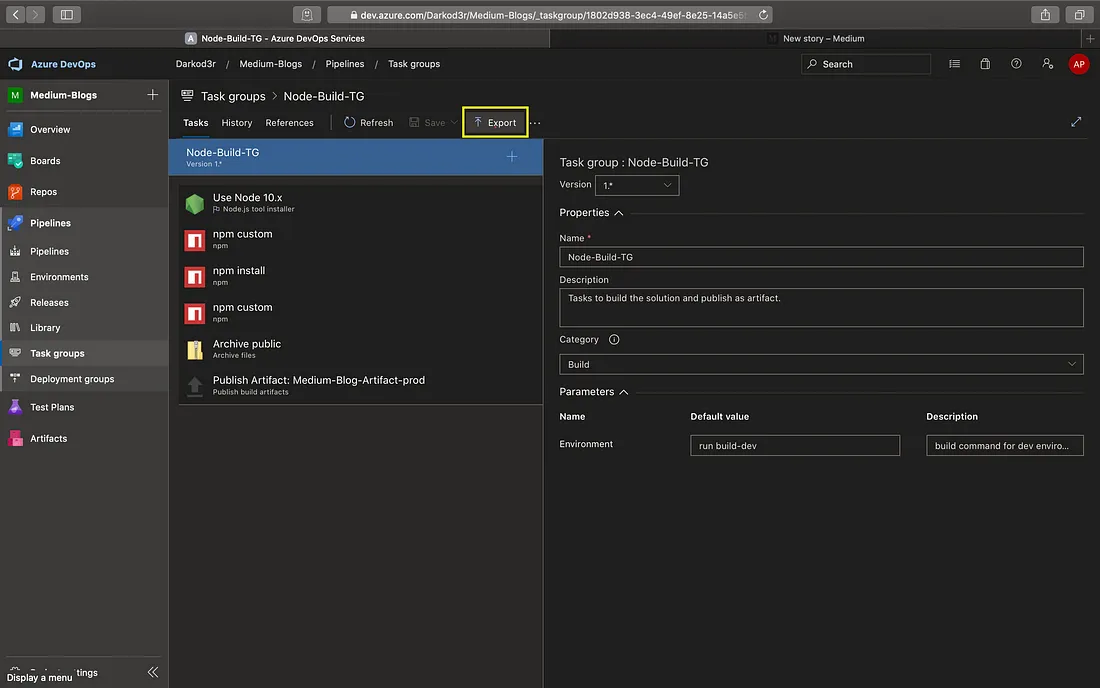Open the Marketplace shopping bag icon
Image resolution: width=1100 pixels, height=688 pixels.
[985, 64]
